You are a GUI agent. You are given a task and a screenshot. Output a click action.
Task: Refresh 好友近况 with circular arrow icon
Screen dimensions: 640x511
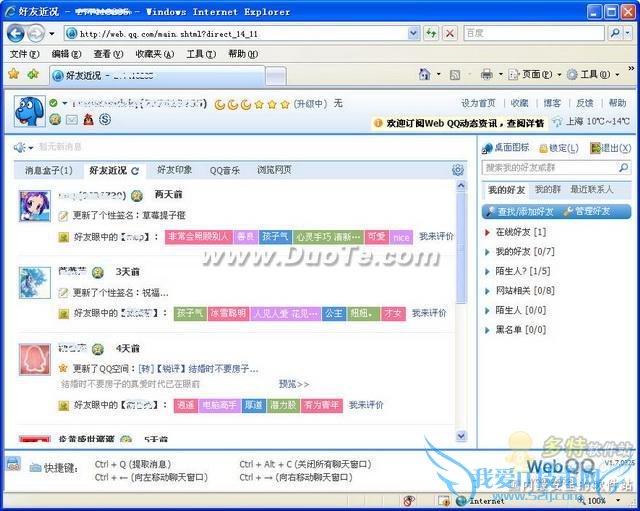pyautogui.click(x=135, y=171)
